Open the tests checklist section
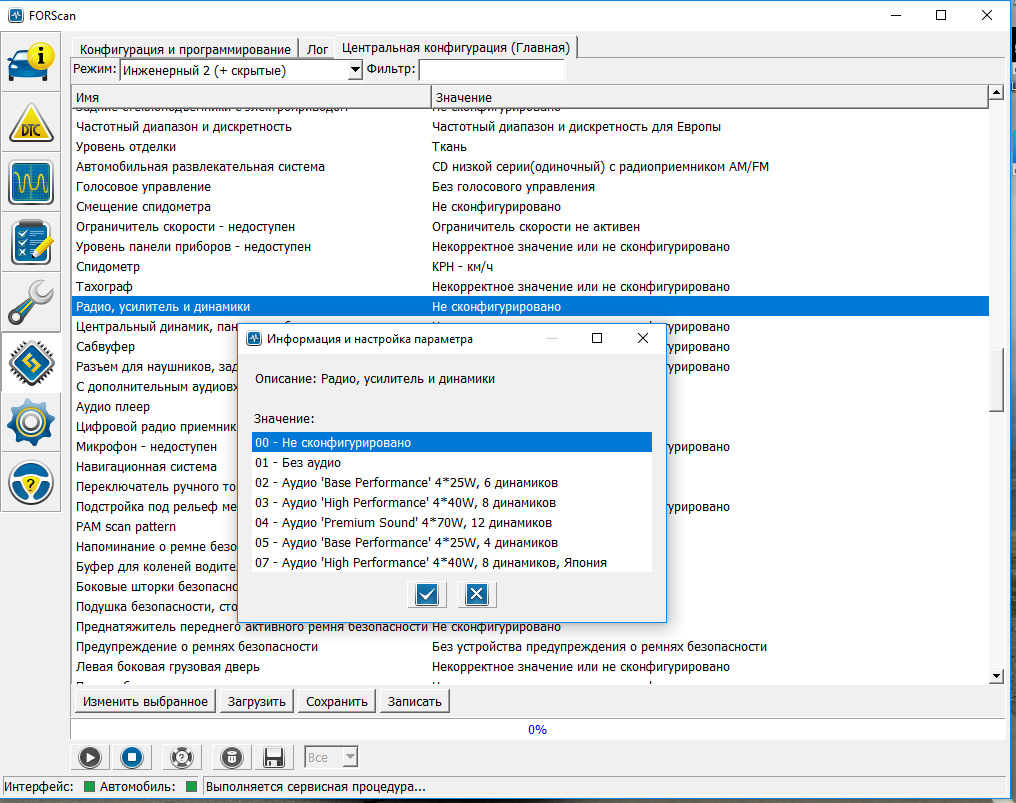The width and height of the screenshot is (1016, 803). [x=30, y=242]
